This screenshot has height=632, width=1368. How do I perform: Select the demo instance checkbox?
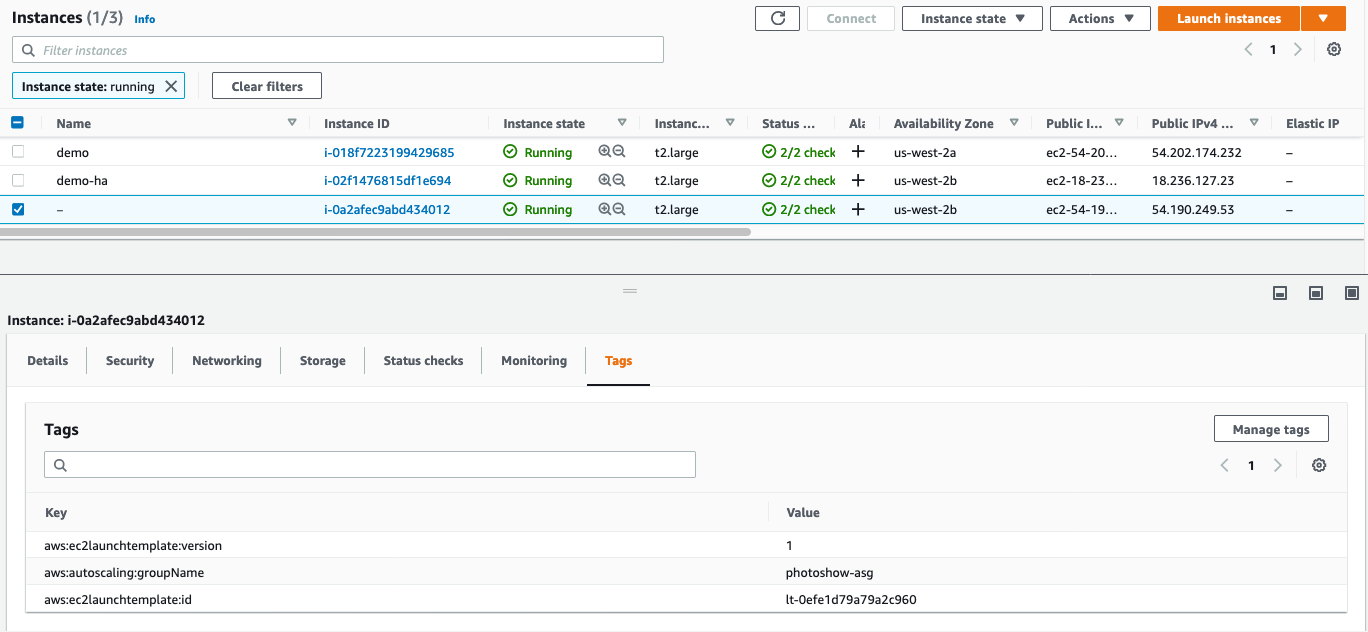coord(18,152)
